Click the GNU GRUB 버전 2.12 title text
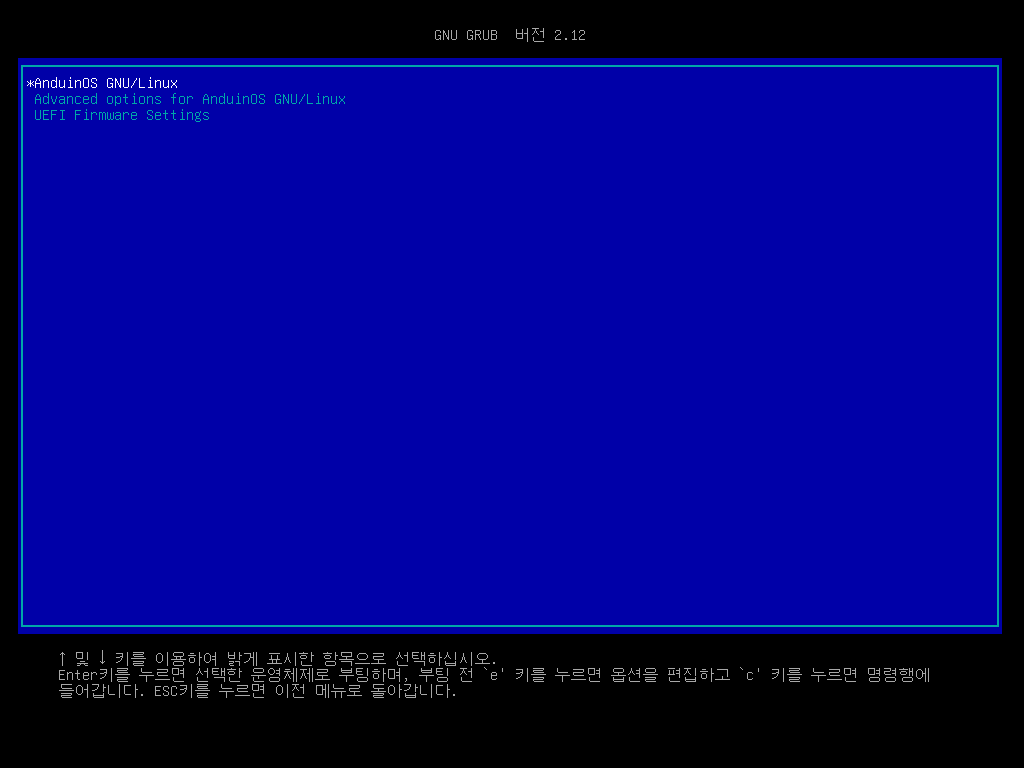The height and width of the screenshot is (768, 1024). [x=509, y=35]
